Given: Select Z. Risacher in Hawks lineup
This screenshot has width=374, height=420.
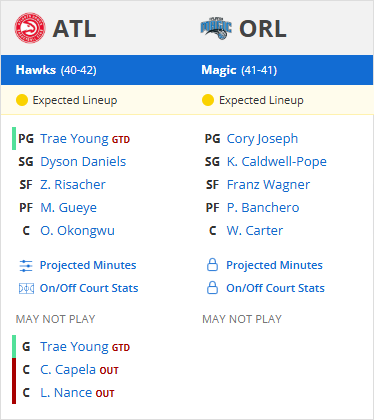Looking at the screenshot, I should coord(73,185).
